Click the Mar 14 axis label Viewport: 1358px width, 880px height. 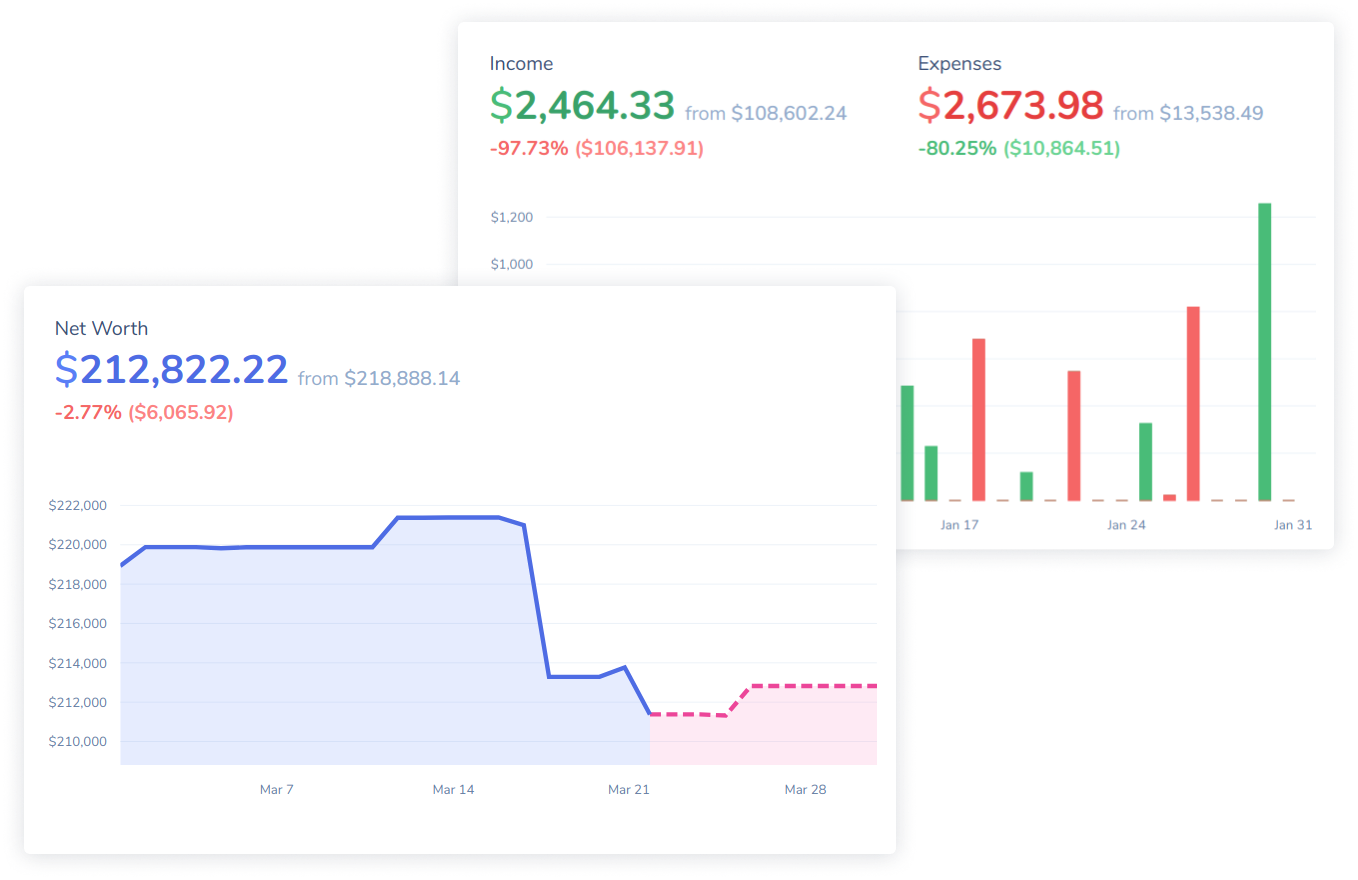point(453,790)
